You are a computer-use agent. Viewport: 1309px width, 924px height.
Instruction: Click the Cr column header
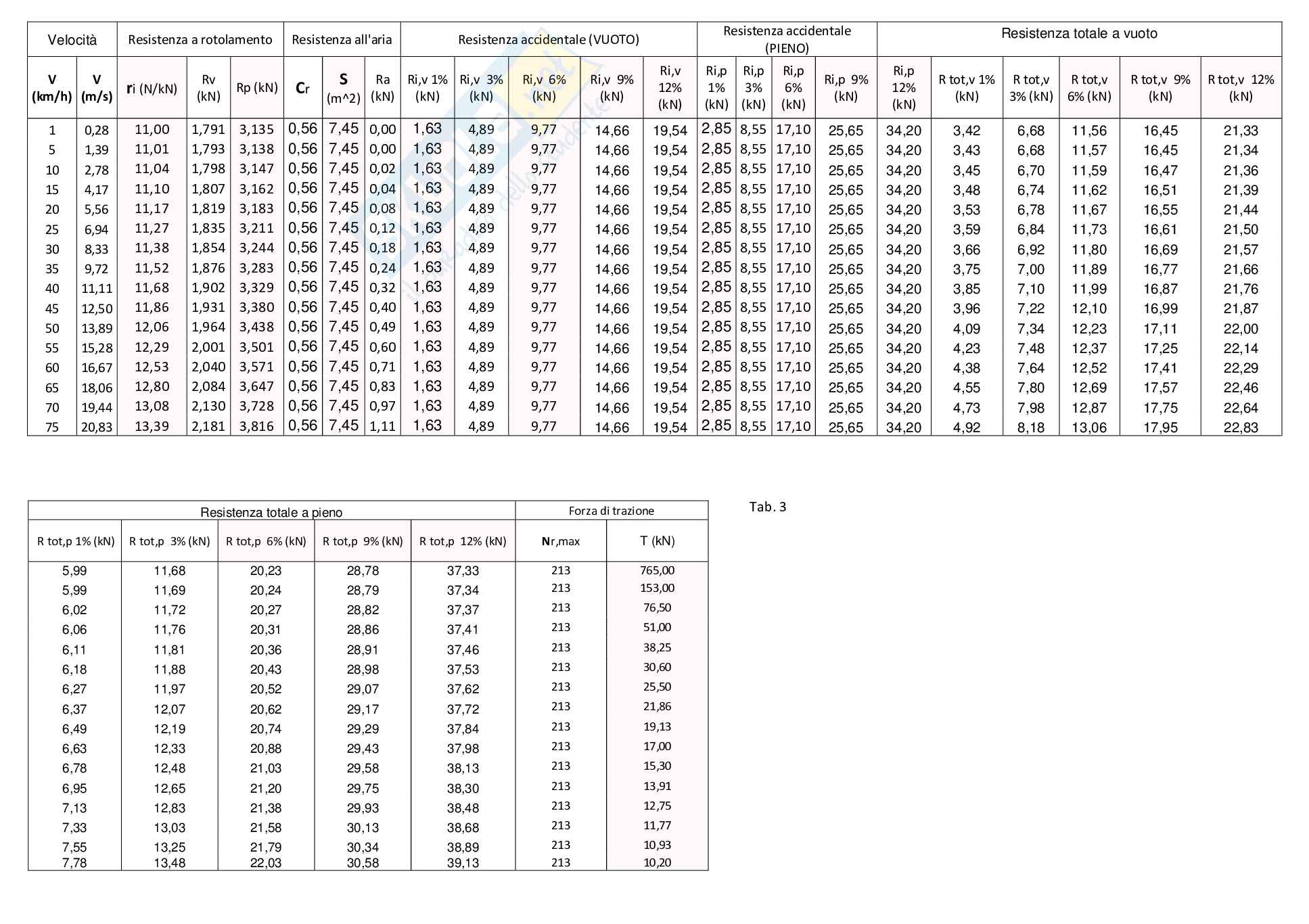pos(302,89)
